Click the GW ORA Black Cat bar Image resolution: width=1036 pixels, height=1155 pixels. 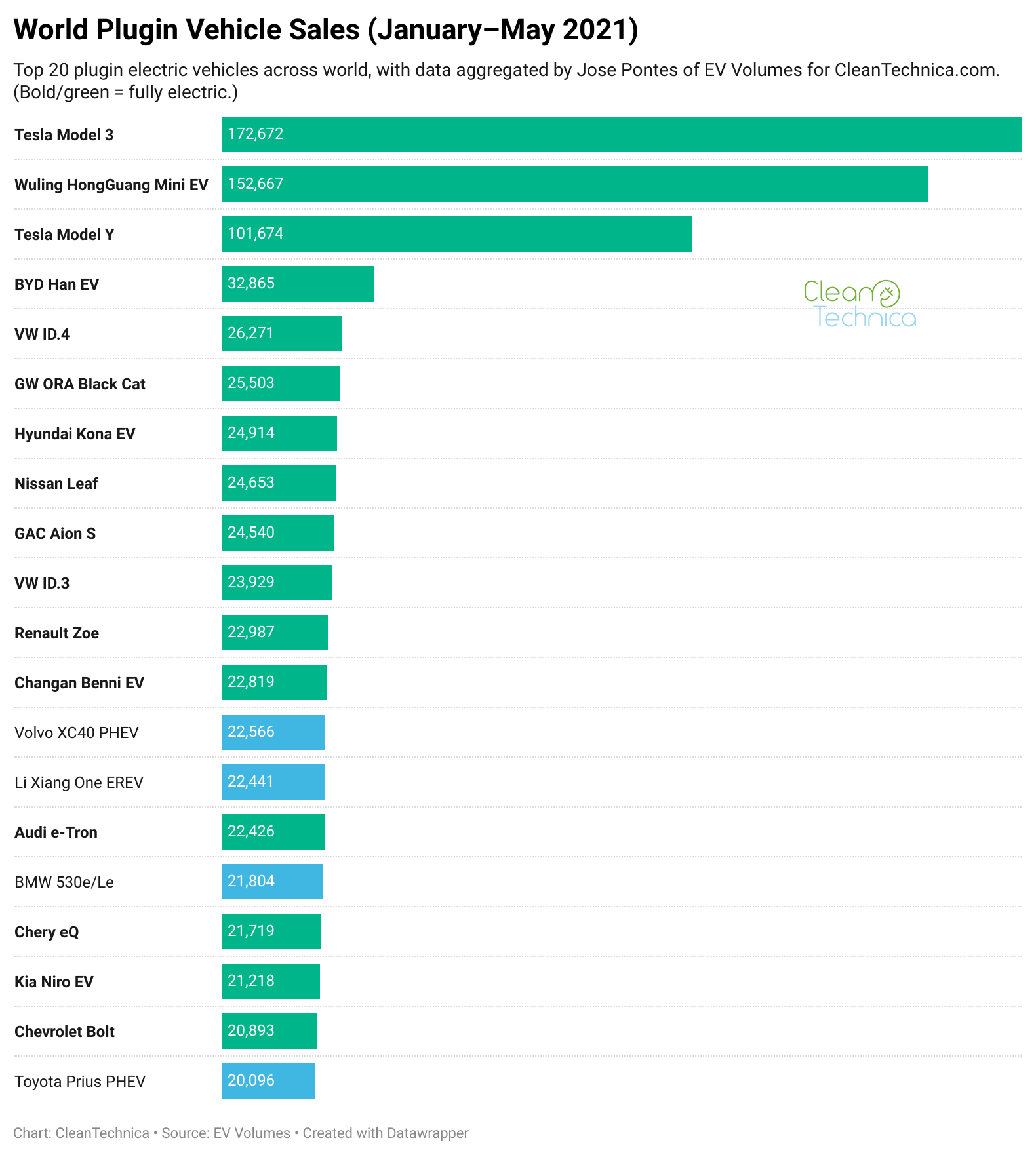point(280,383)
